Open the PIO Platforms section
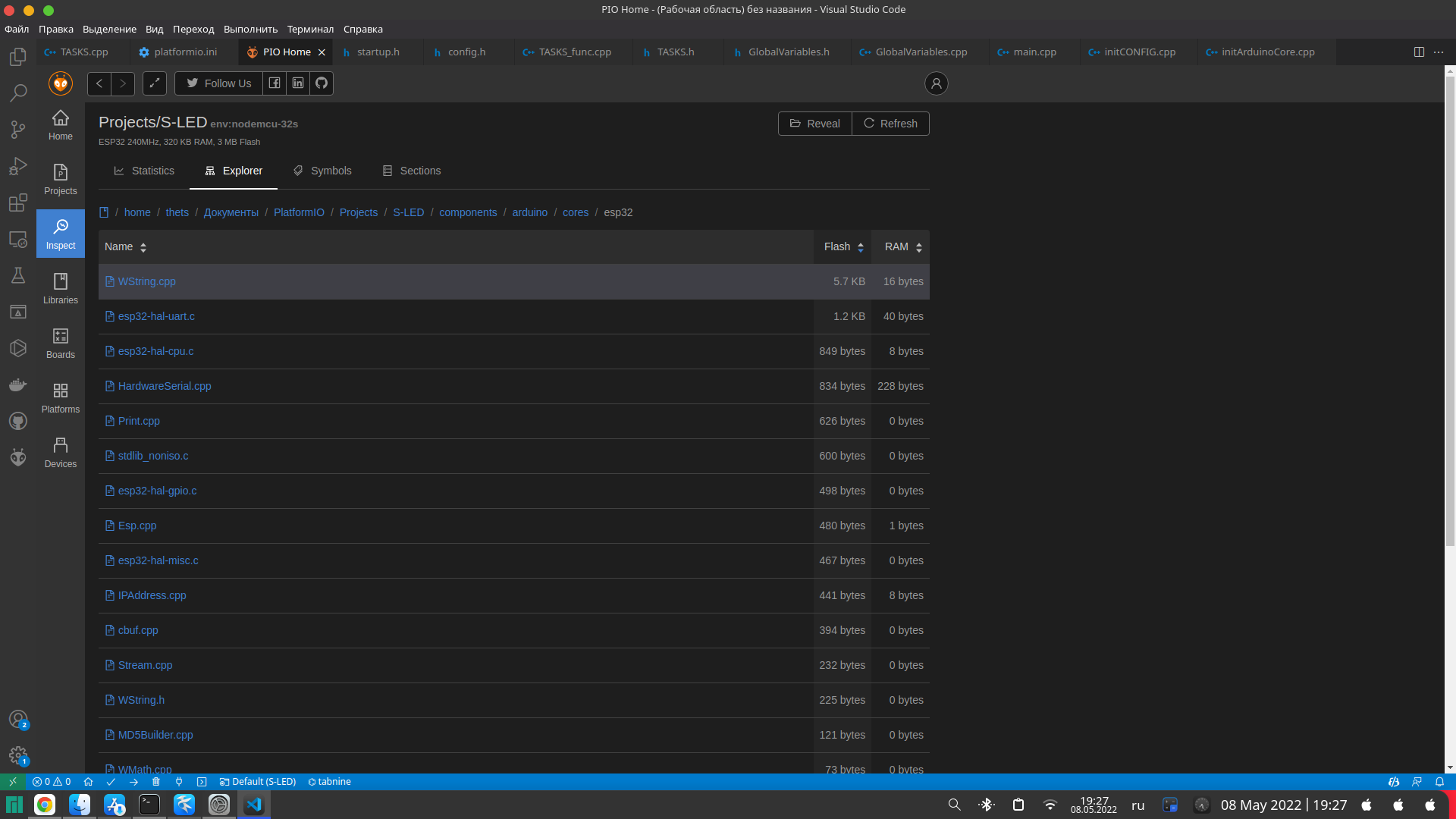 [x=61, y=397]
